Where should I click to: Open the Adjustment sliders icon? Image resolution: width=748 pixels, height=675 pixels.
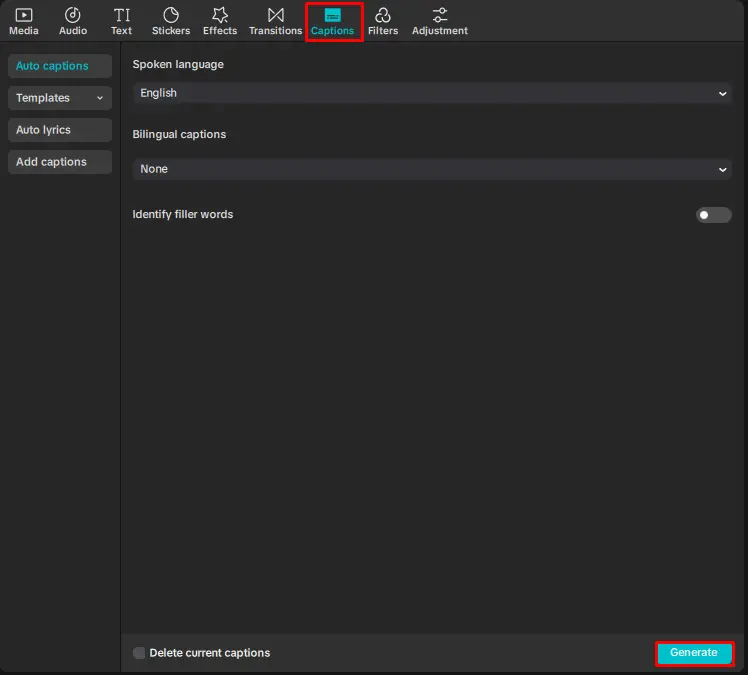440,15
